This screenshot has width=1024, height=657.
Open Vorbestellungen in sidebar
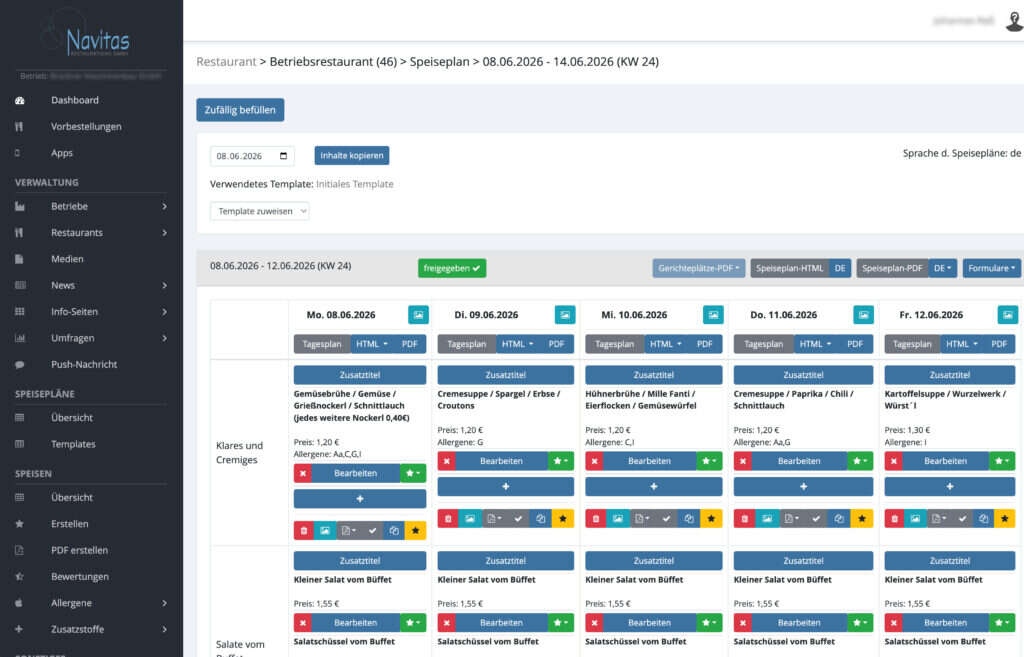tap(86, 127)
